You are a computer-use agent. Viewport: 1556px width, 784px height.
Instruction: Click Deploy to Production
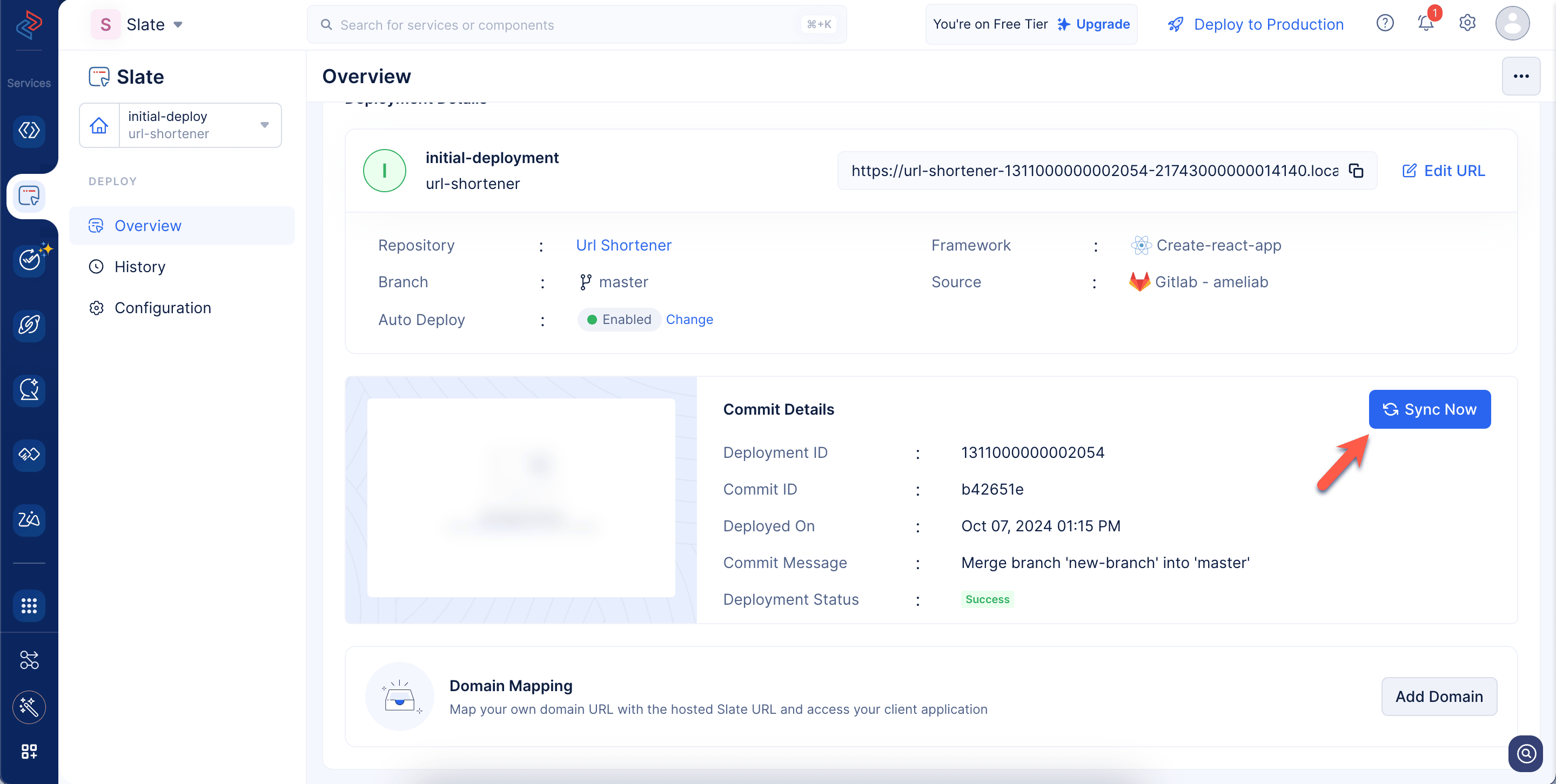(1255, 24)
